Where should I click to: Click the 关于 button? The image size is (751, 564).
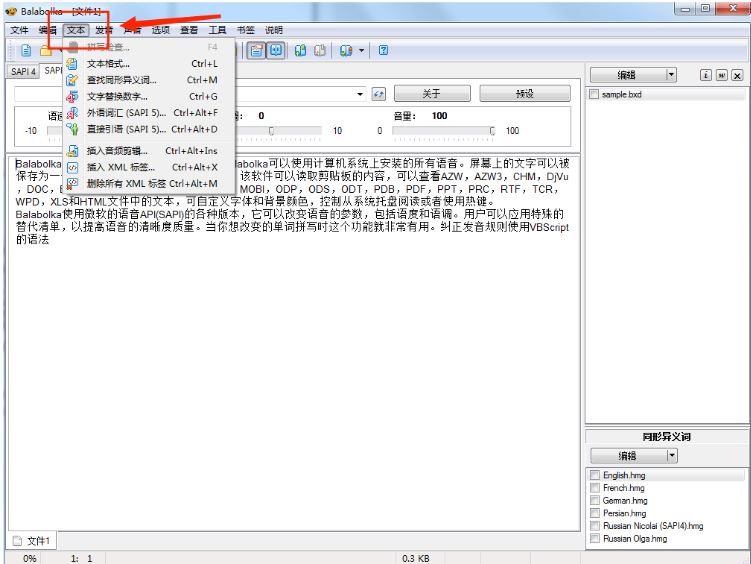click(432, 94)
